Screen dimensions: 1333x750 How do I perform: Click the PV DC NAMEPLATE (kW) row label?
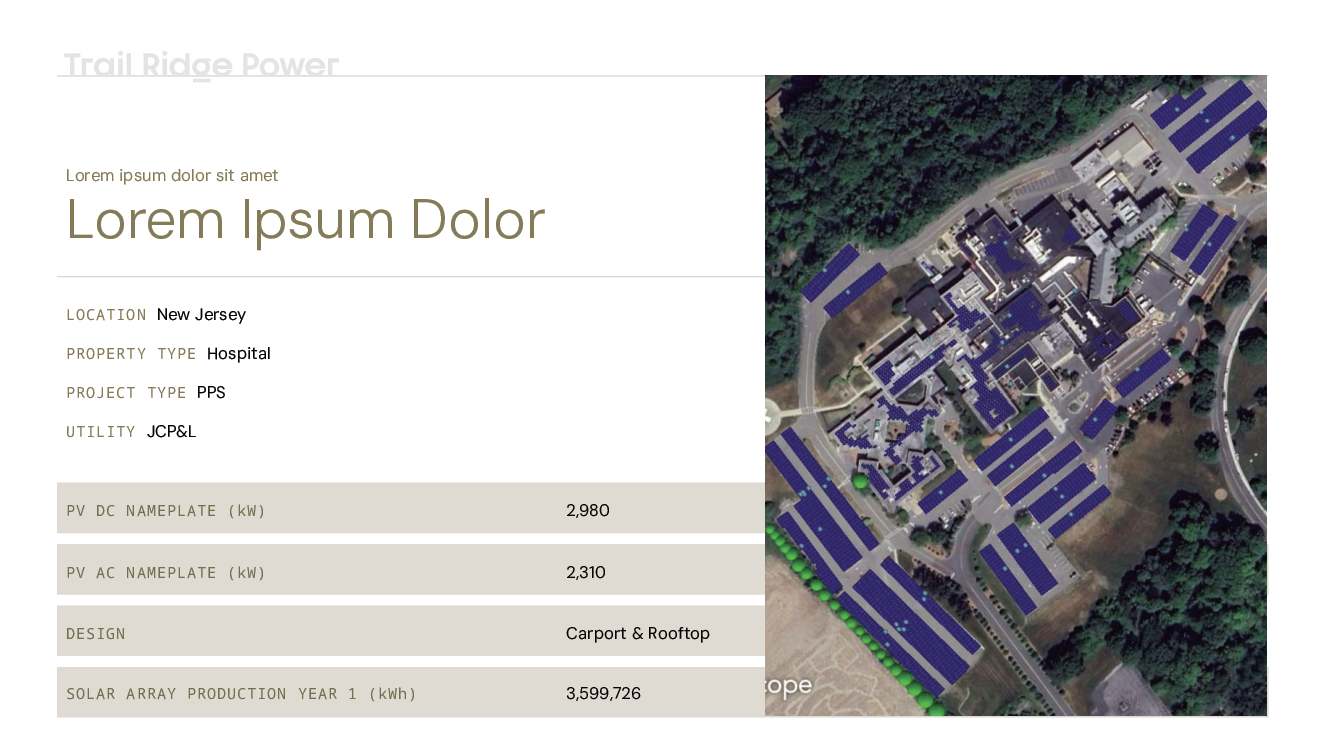[166, 511]
